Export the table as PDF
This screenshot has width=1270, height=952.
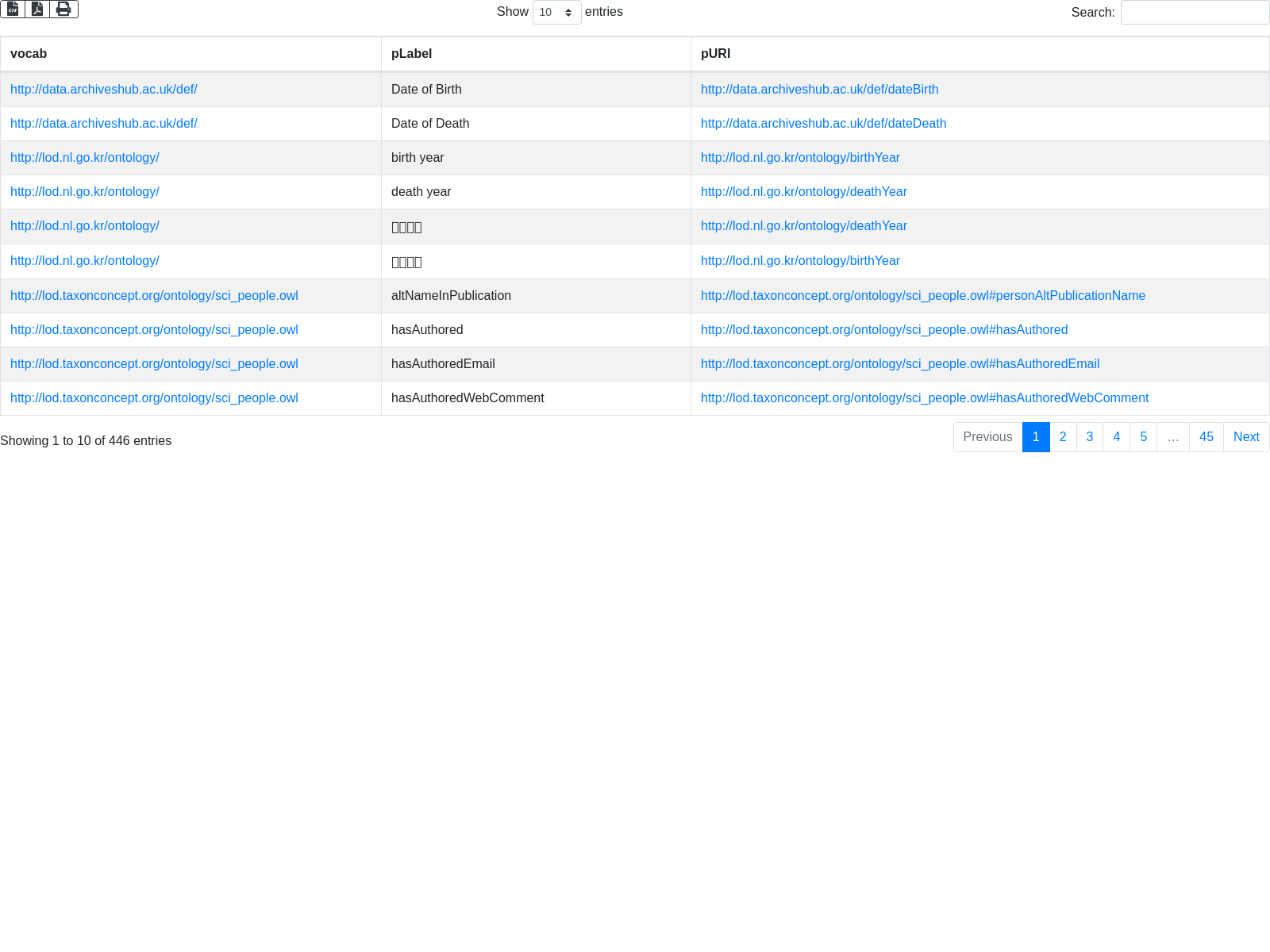pyautogui.click(x=37, y=9)
